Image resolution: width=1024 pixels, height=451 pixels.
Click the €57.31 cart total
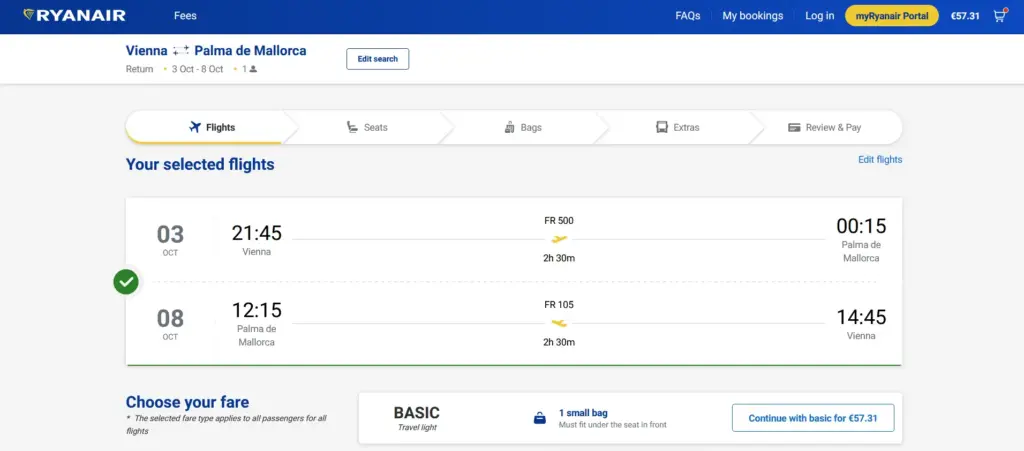[965, 16]
